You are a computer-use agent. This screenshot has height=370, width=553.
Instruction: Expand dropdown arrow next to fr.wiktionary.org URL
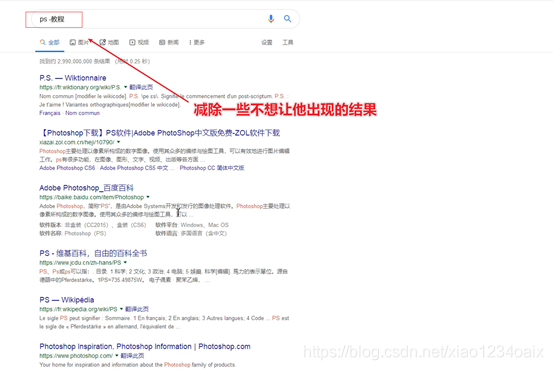pos(125,87)
